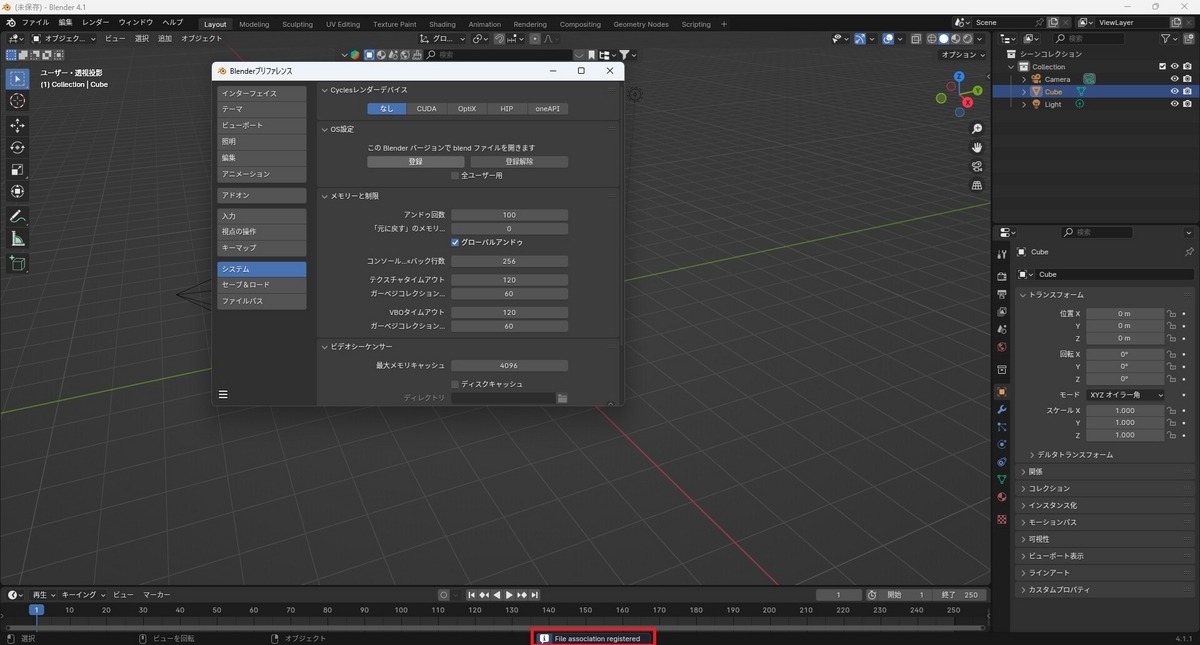Select the Measure tool

[x=17, y=238]
